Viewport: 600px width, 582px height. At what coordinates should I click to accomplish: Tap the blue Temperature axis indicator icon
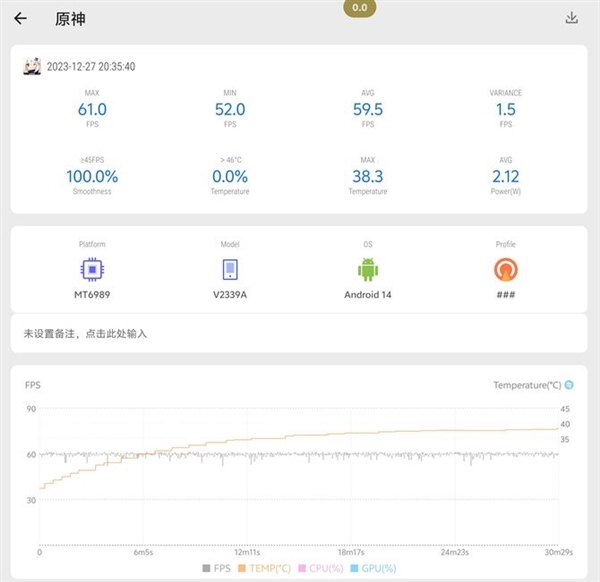pos(569,385)
